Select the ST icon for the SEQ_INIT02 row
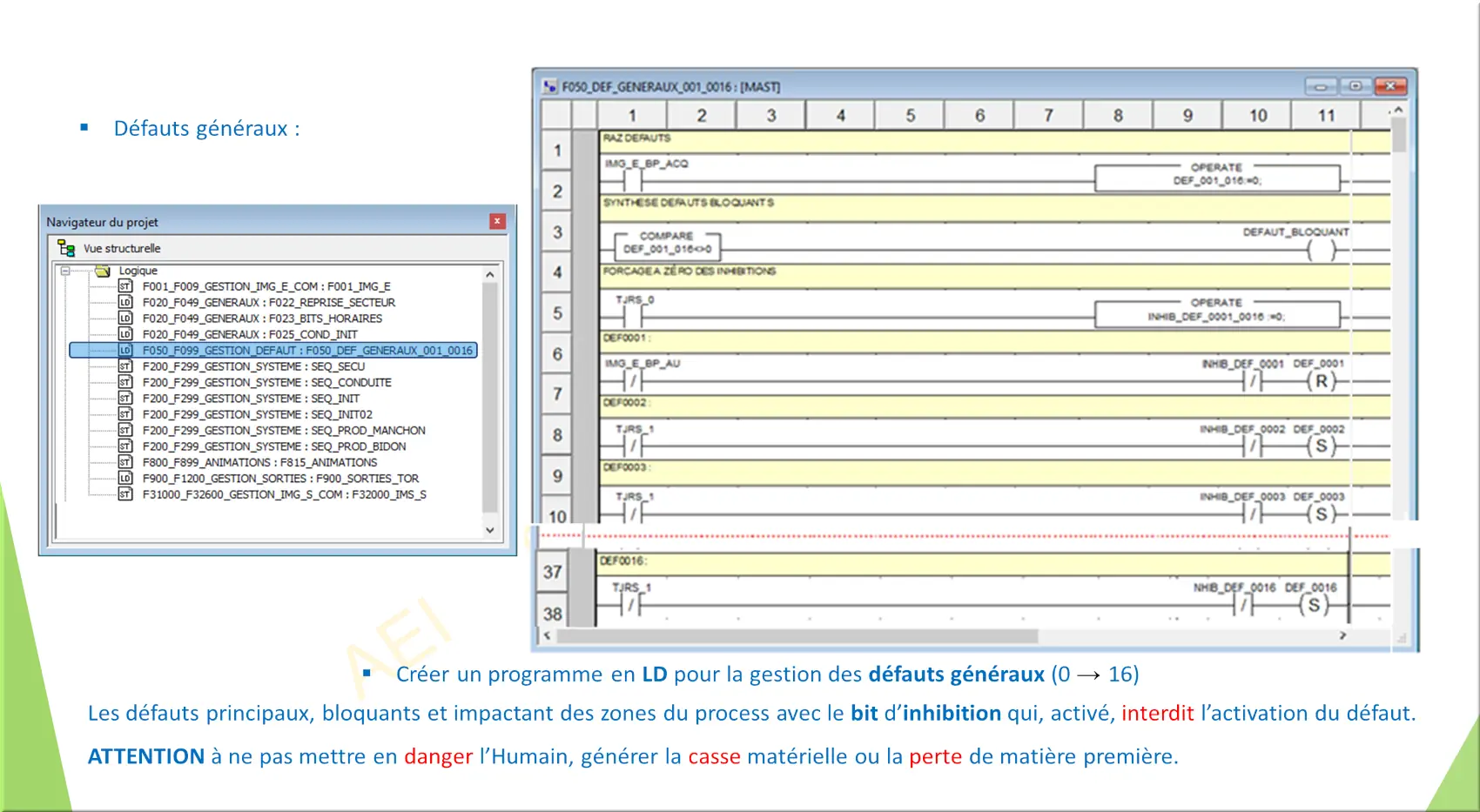This screenshot has width=1480, height=812. tap(125, 414)
